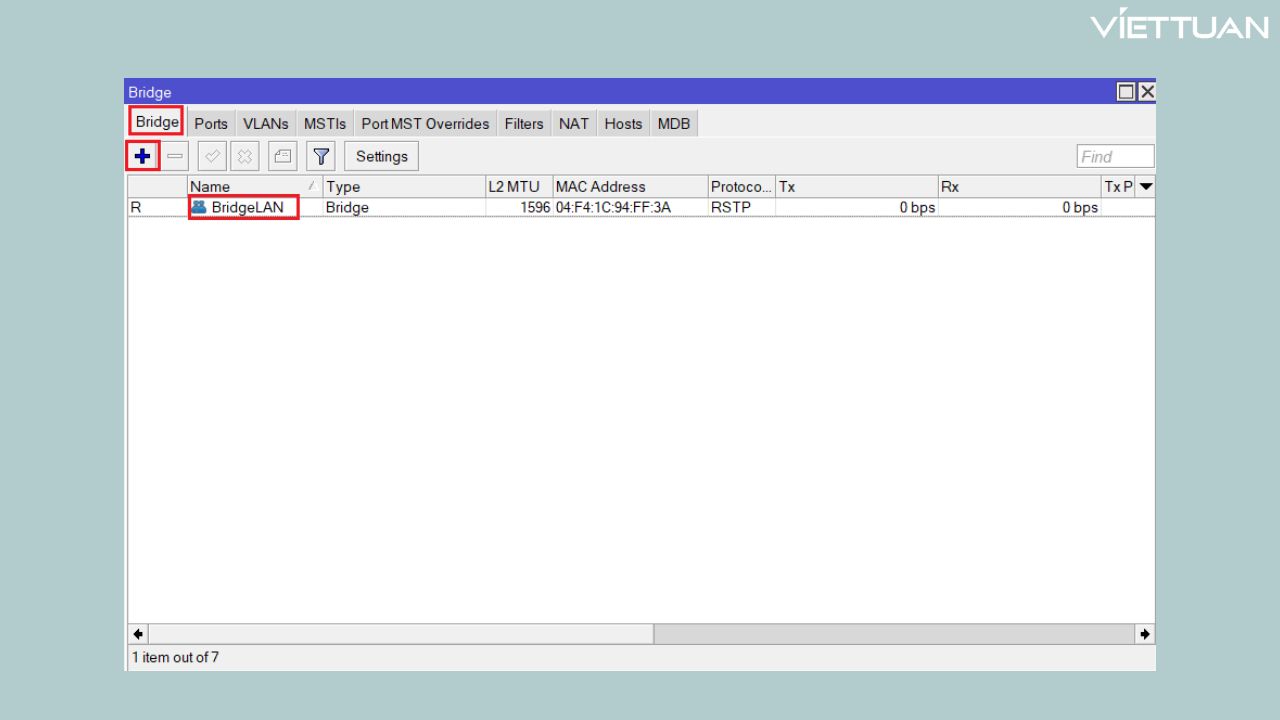The height and width of the screenshot is (720, 1280).
Task: Click the right scroll arrow of horizontal scrollbar
Action: (1145, 633)
